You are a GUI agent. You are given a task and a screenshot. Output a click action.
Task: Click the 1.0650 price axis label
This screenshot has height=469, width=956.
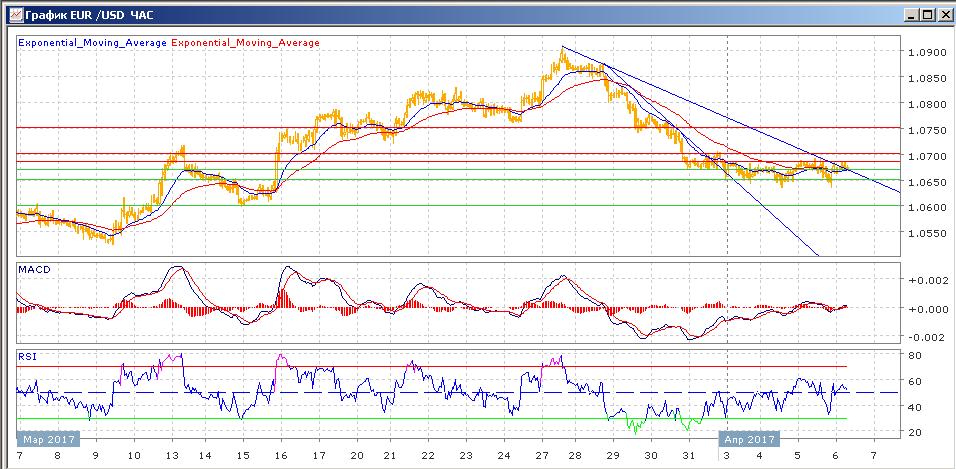tap(926, 182)
